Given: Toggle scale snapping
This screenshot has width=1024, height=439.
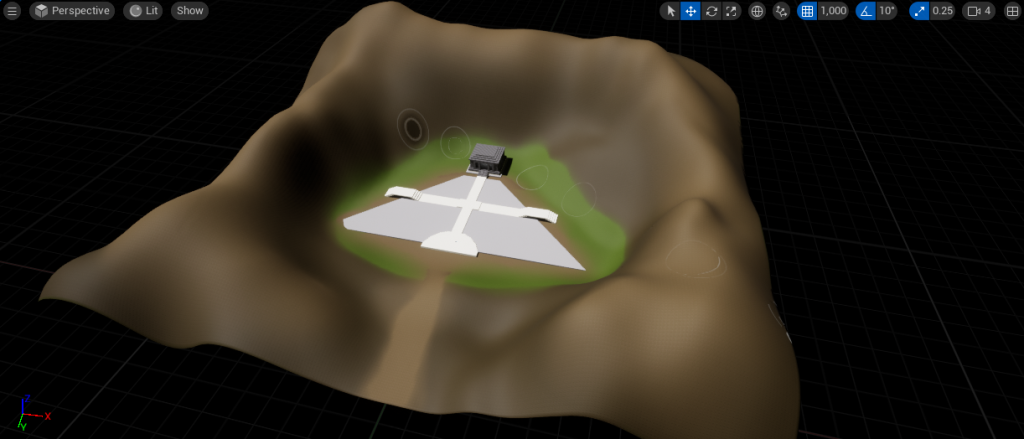Looking at the screenshot, I should (919, 11).
